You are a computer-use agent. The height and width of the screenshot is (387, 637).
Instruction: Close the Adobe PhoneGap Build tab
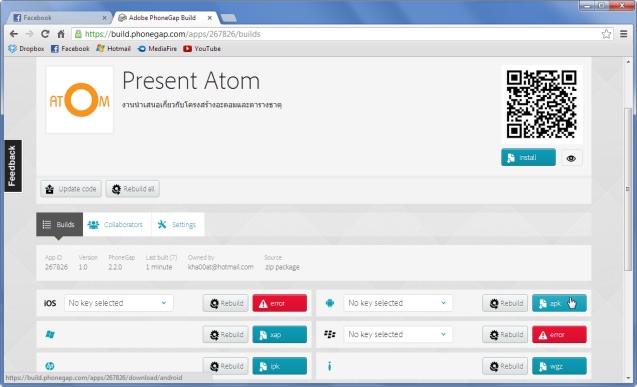tap(210, 18)
